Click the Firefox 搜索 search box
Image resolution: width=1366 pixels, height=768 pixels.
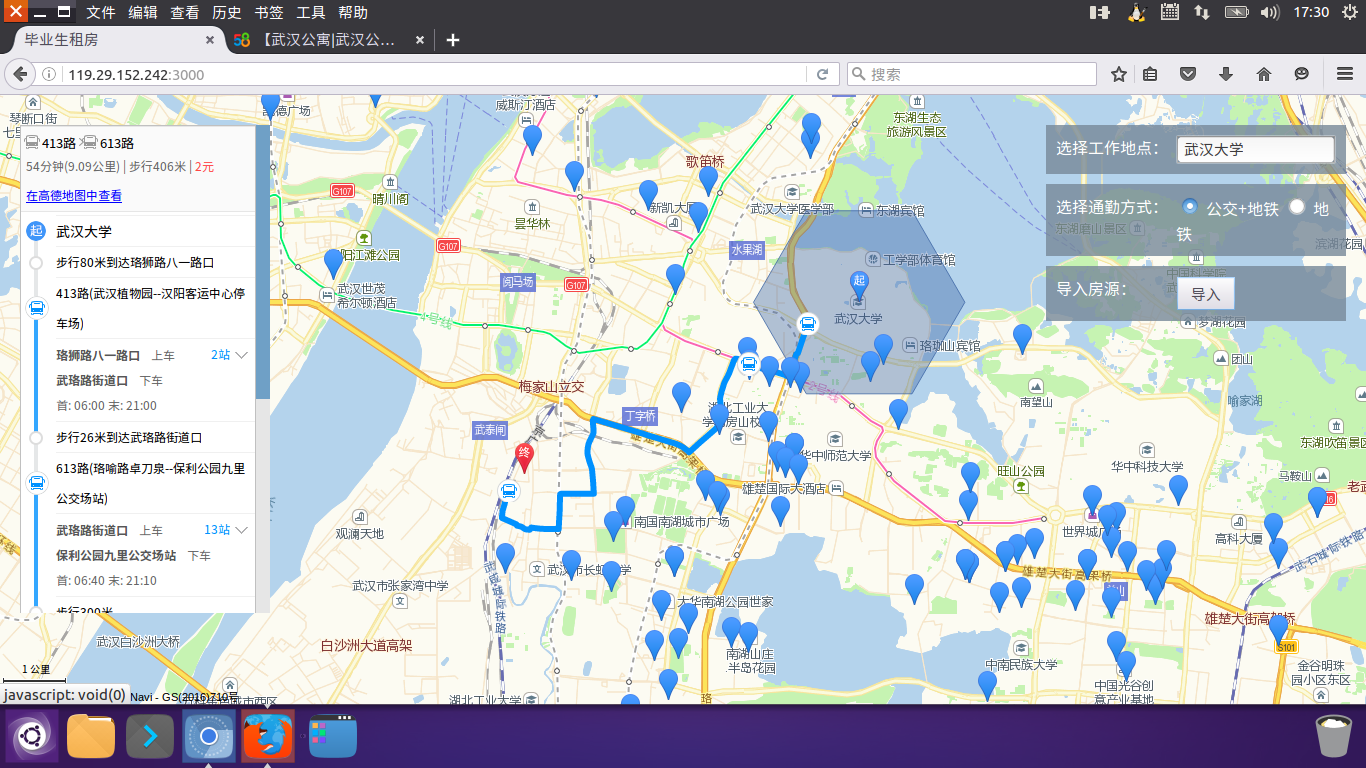pos(971,74)
